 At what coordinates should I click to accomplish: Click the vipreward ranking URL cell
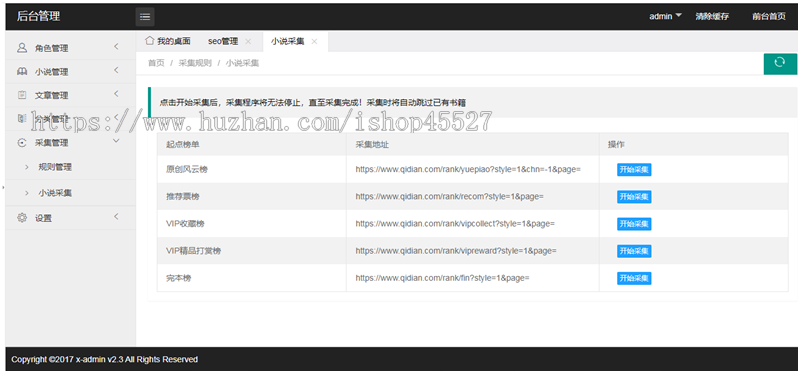472,251
